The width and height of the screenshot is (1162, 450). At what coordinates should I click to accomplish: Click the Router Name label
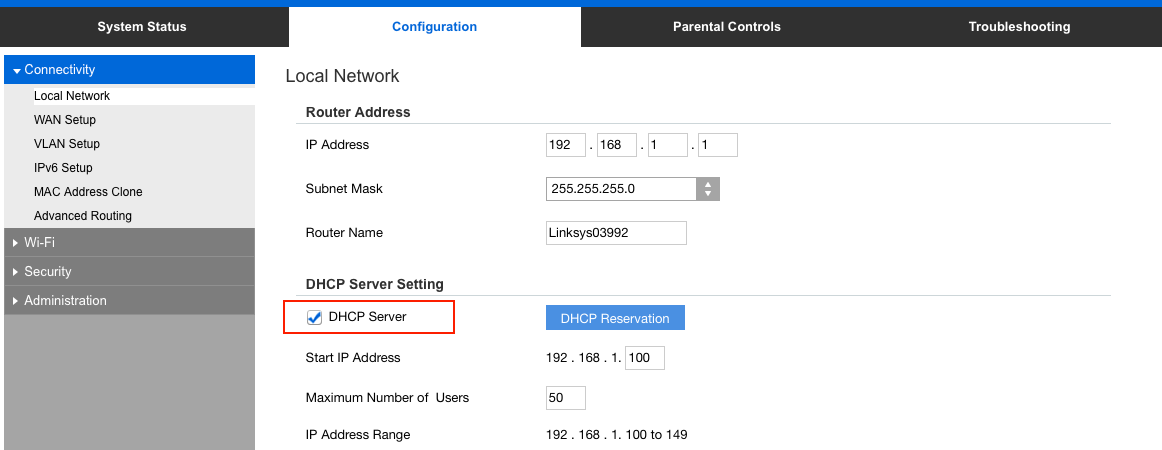pyautogui.click(x=344, y=232)
